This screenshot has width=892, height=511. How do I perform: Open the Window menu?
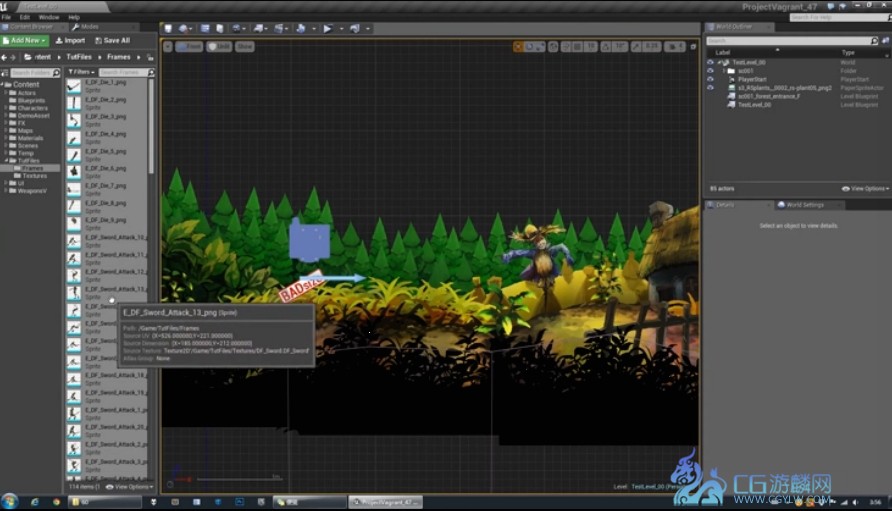(48, 18)
